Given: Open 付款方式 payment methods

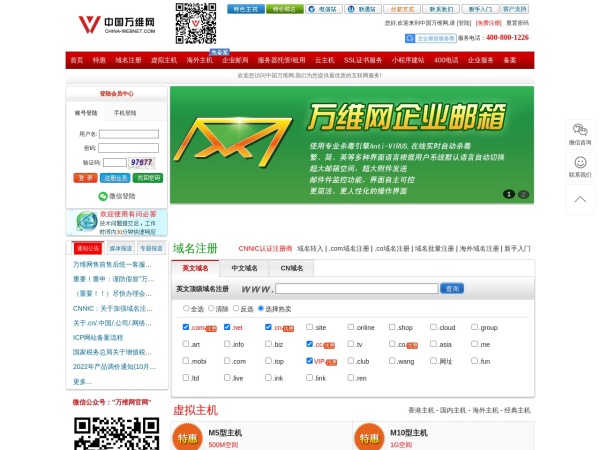Looking at the screenshot, I should (402, 9).
